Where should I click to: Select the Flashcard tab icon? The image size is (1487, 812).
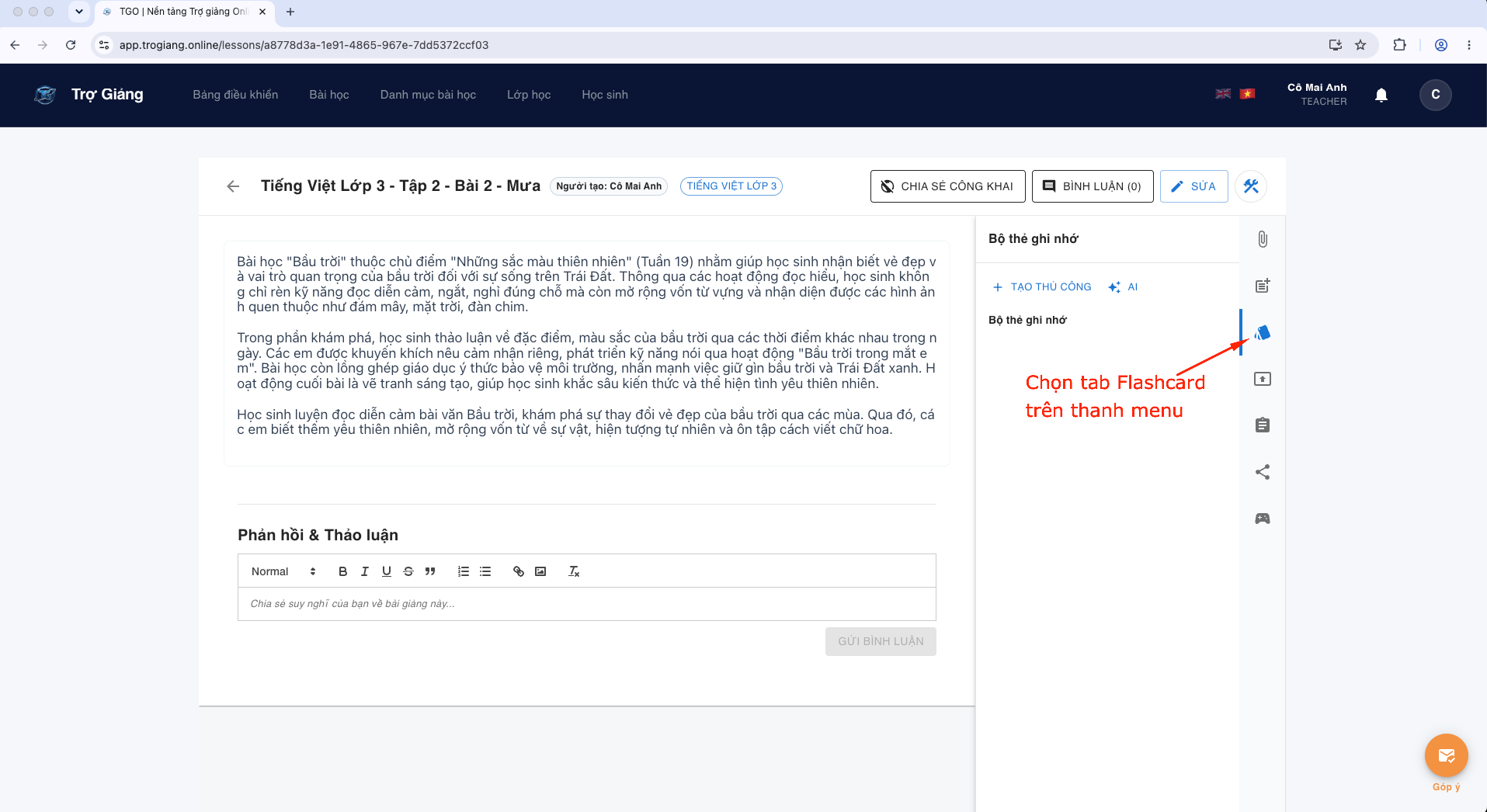coord(1263,332)
